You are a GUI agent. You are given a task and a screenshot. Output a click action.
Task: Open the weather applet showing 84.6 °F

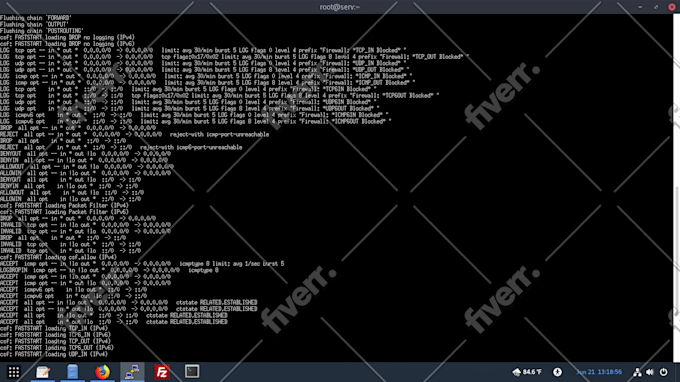pyautogui.click(x=527, y=372)
